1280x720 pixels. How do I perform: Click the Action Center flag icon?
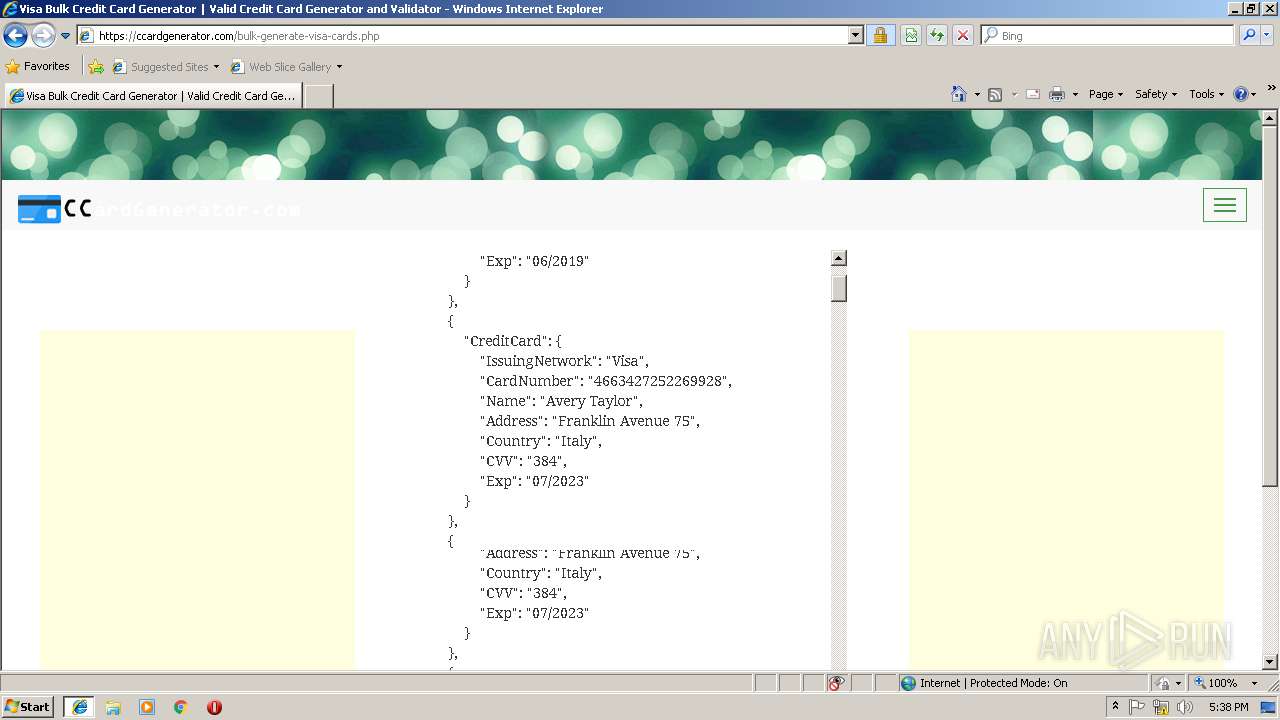pyautogui.click(x=1138, y=707)
